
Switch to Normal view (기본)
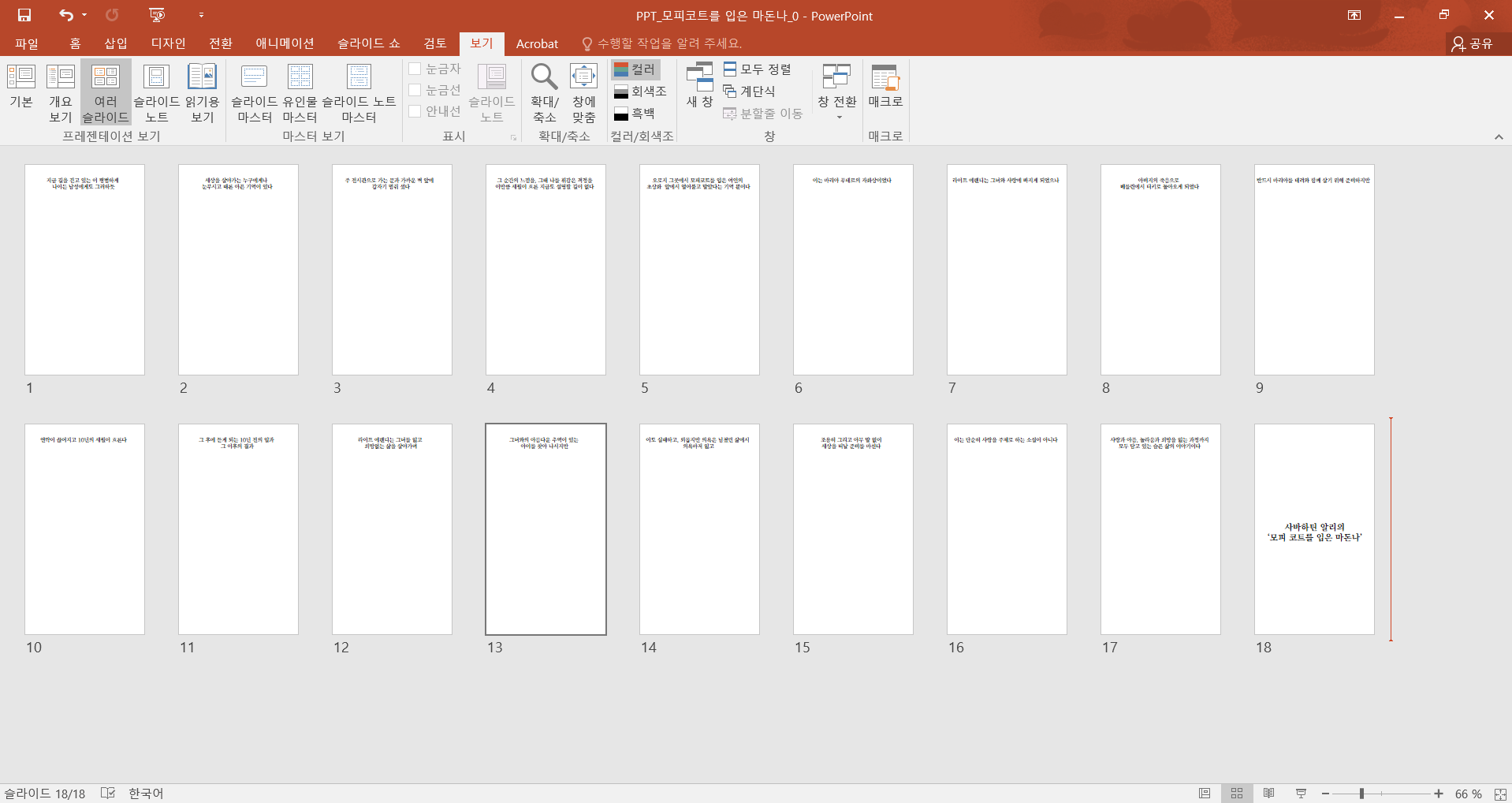21,87
